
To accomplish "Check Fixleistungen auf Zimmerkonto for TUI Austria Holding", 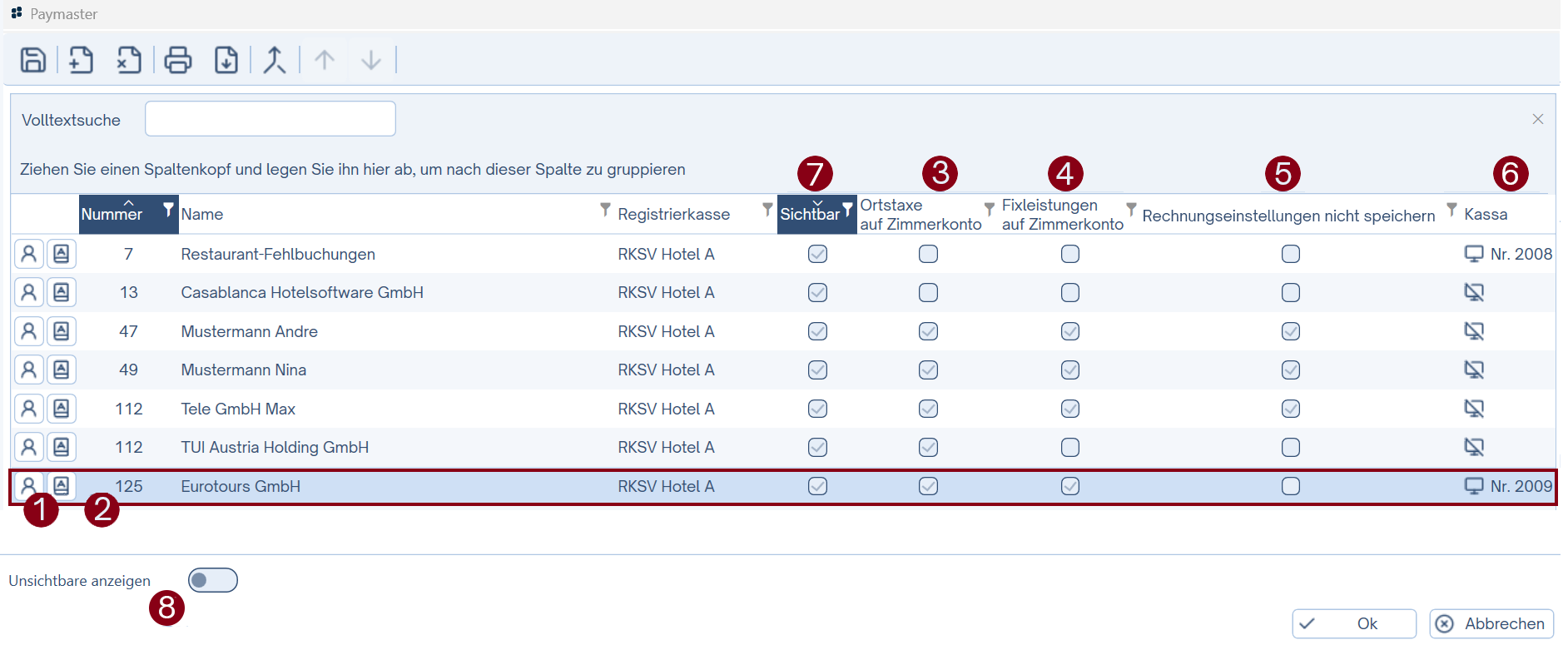I will tap(1070, 447).
